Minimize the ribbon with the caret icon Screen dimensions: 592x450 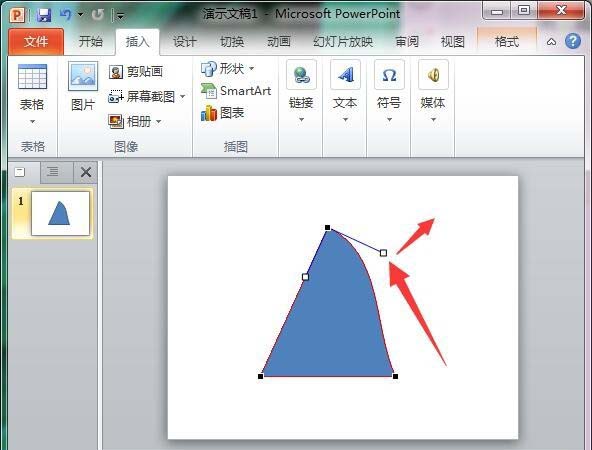pos(551,42)
